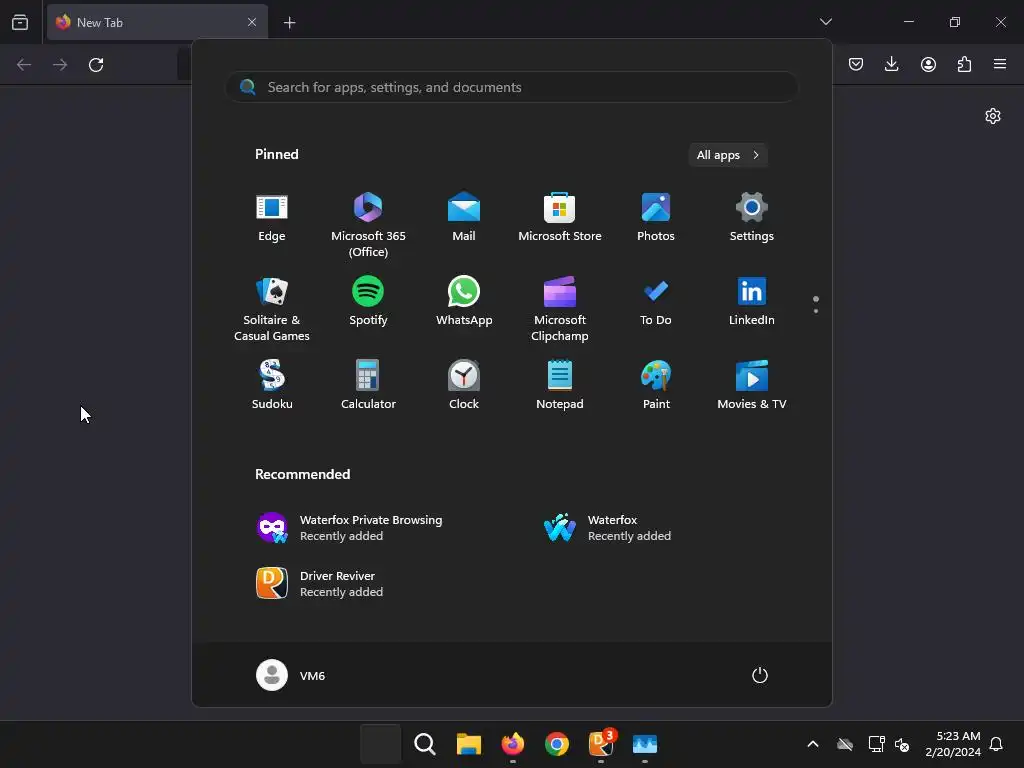Show hidden system tray icons
This screenshot has width=1024, height=768.
coord(812,744)
